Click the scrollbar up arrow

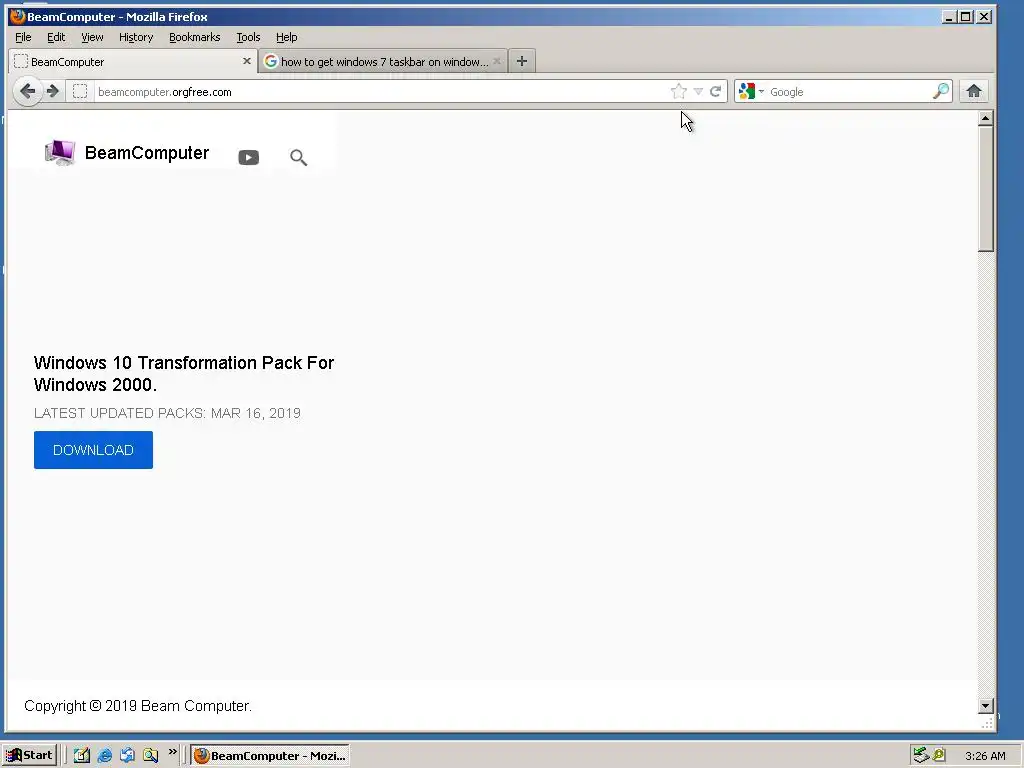pos(985,118)
